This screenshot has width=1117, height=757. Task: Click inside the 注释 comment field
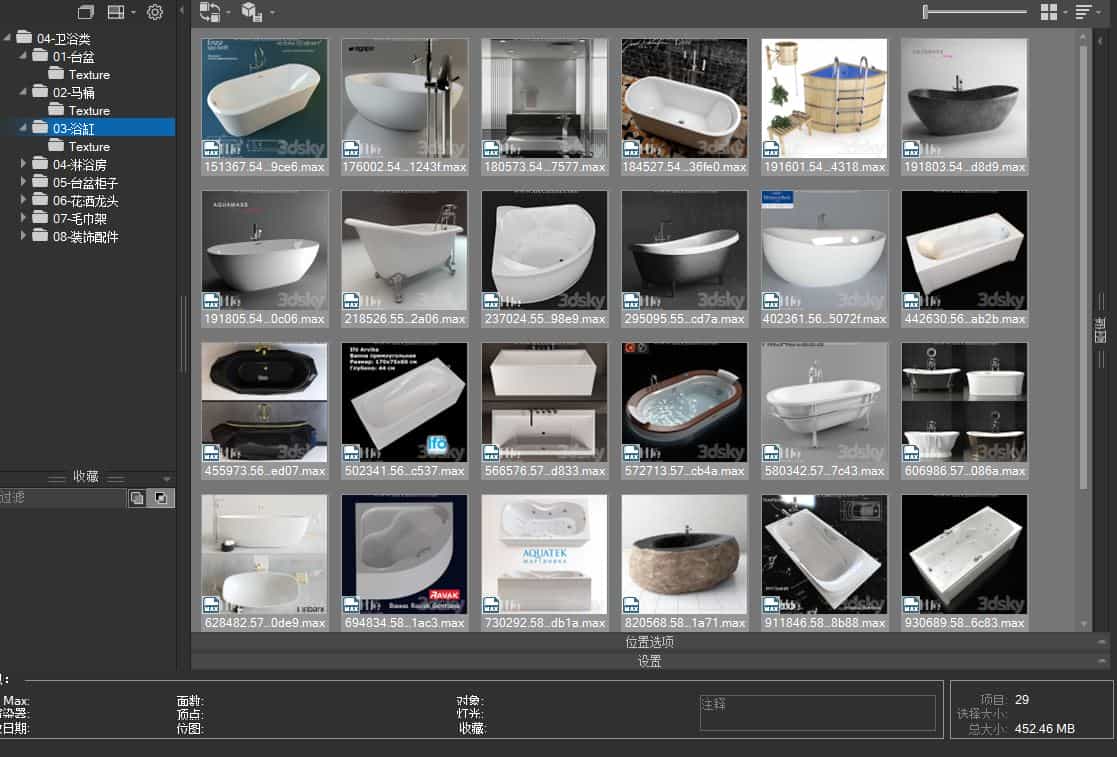point(817,712)
